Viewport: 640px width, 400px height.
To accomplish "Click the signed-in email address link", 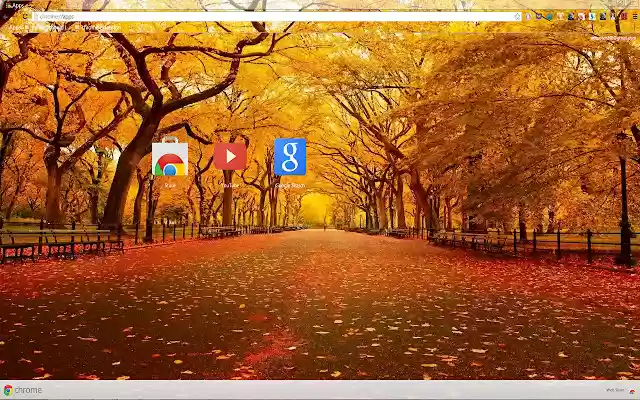I will 613,38.
